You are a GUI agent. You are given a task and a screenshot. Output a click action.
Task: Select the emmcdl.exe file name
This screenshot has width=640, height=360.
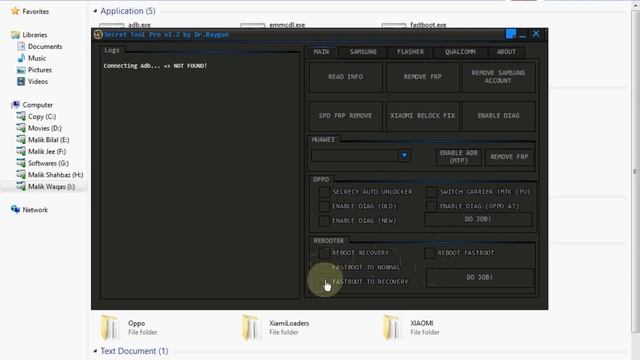[287, 25]
